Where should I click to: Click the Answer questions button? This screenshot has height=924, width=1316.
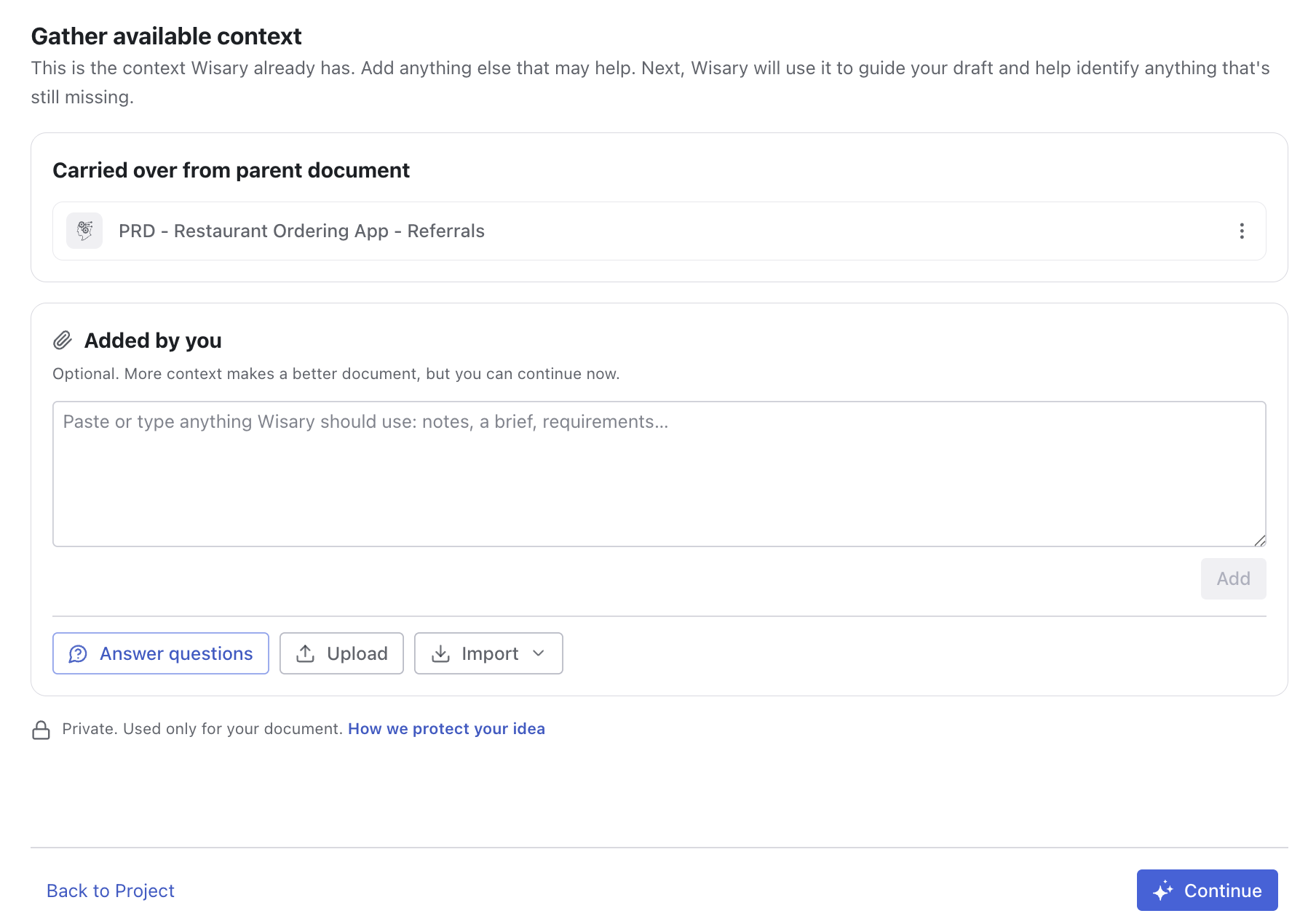tap(161, 653)
